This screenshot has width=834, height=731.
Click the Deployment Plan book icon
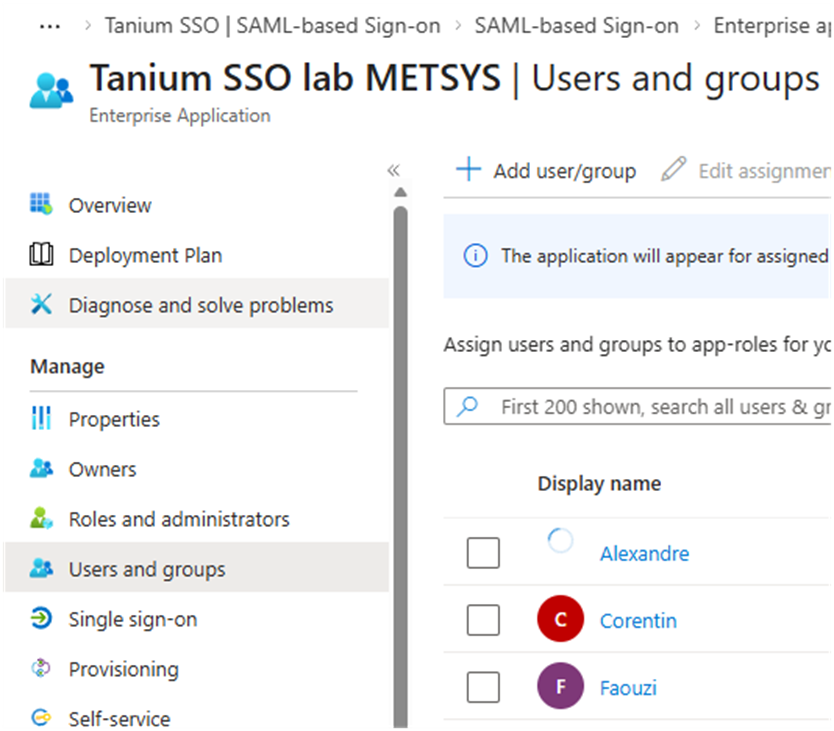tap(41, 255)
